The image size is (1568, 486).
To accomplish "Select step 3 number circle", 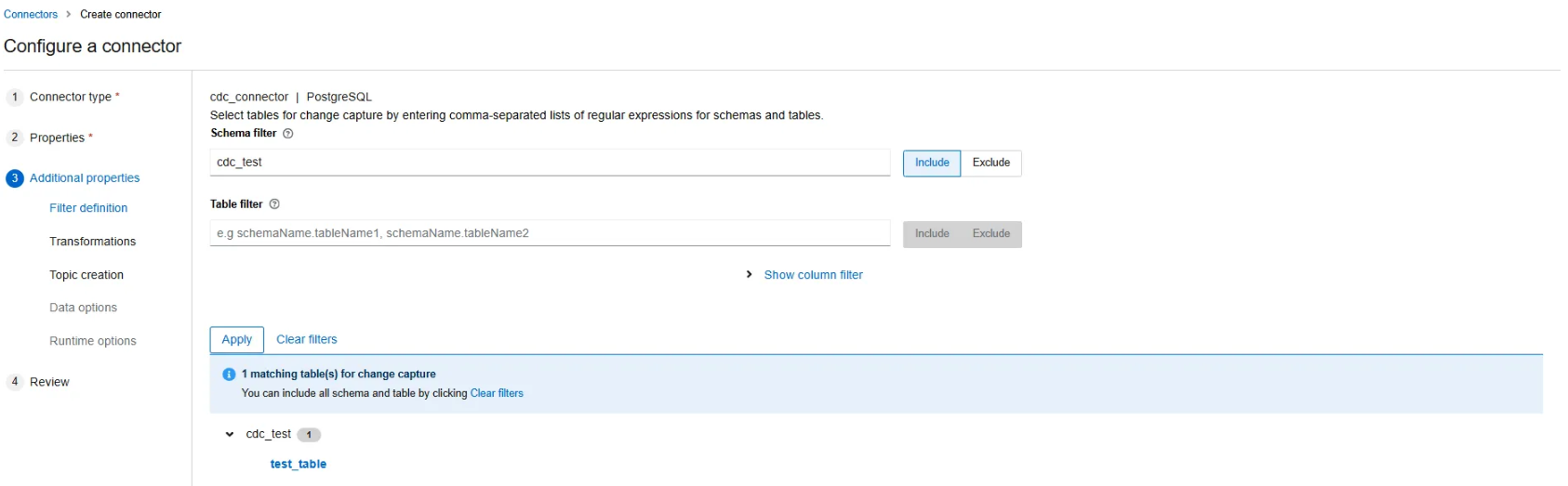I will pyautogui.click(x=15, y=178).
